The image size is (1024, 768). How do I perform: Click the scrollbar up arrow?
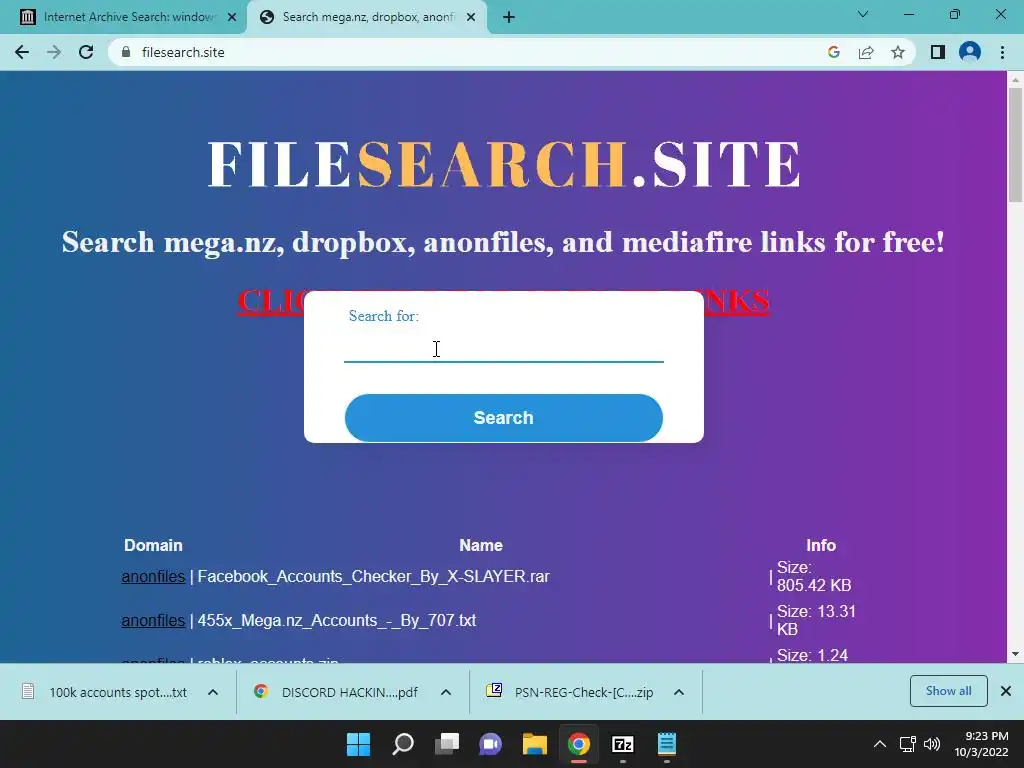(1015, 80)
